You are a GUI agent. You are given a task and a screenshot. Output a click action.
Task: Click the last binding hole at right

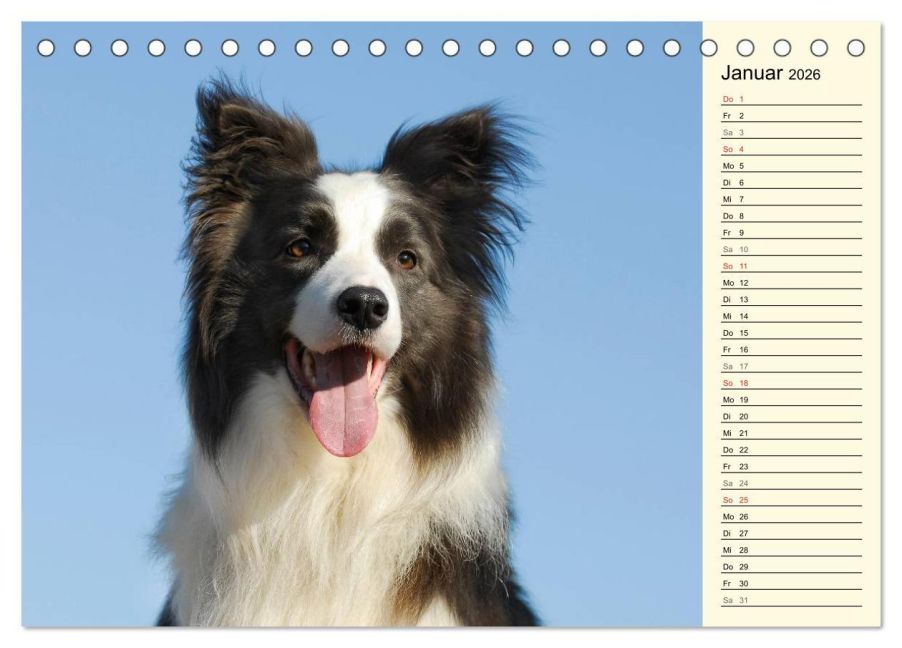[856, 48]
